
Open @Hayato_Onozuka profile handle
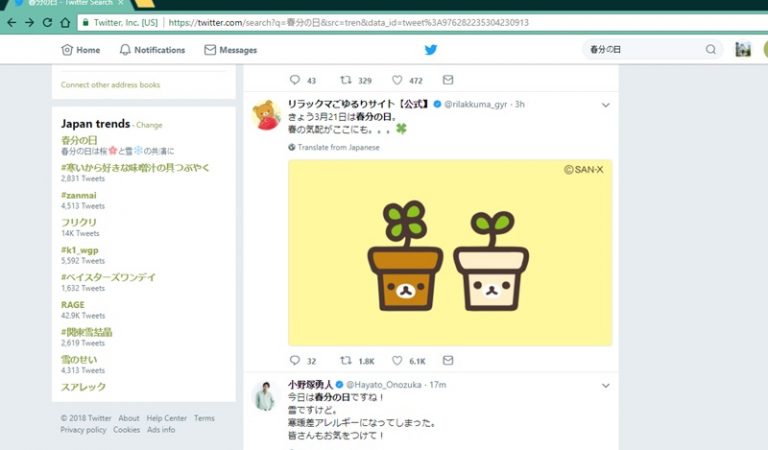[384, 385]
